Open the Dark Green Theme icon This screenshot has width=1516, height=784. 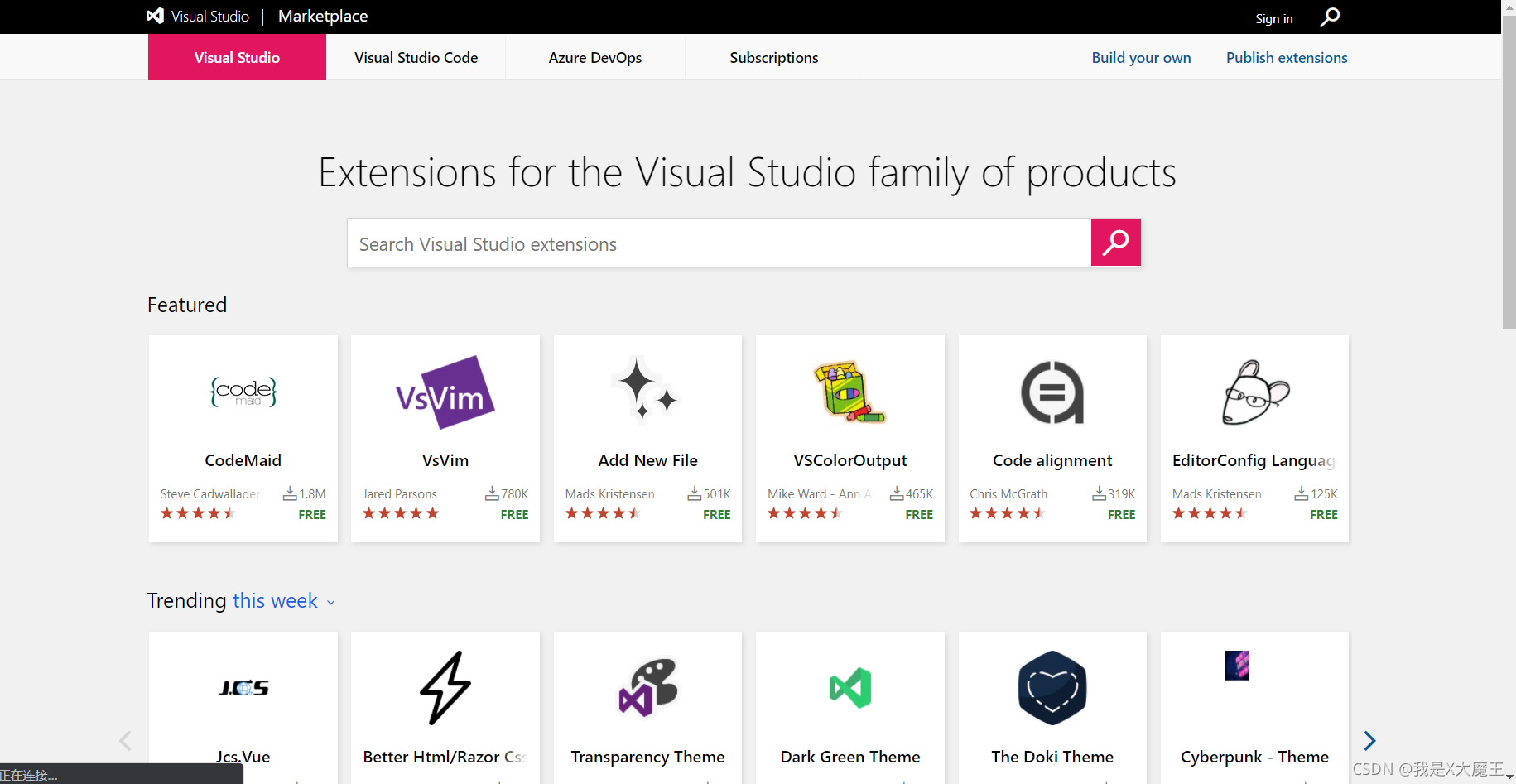point(850,688)
